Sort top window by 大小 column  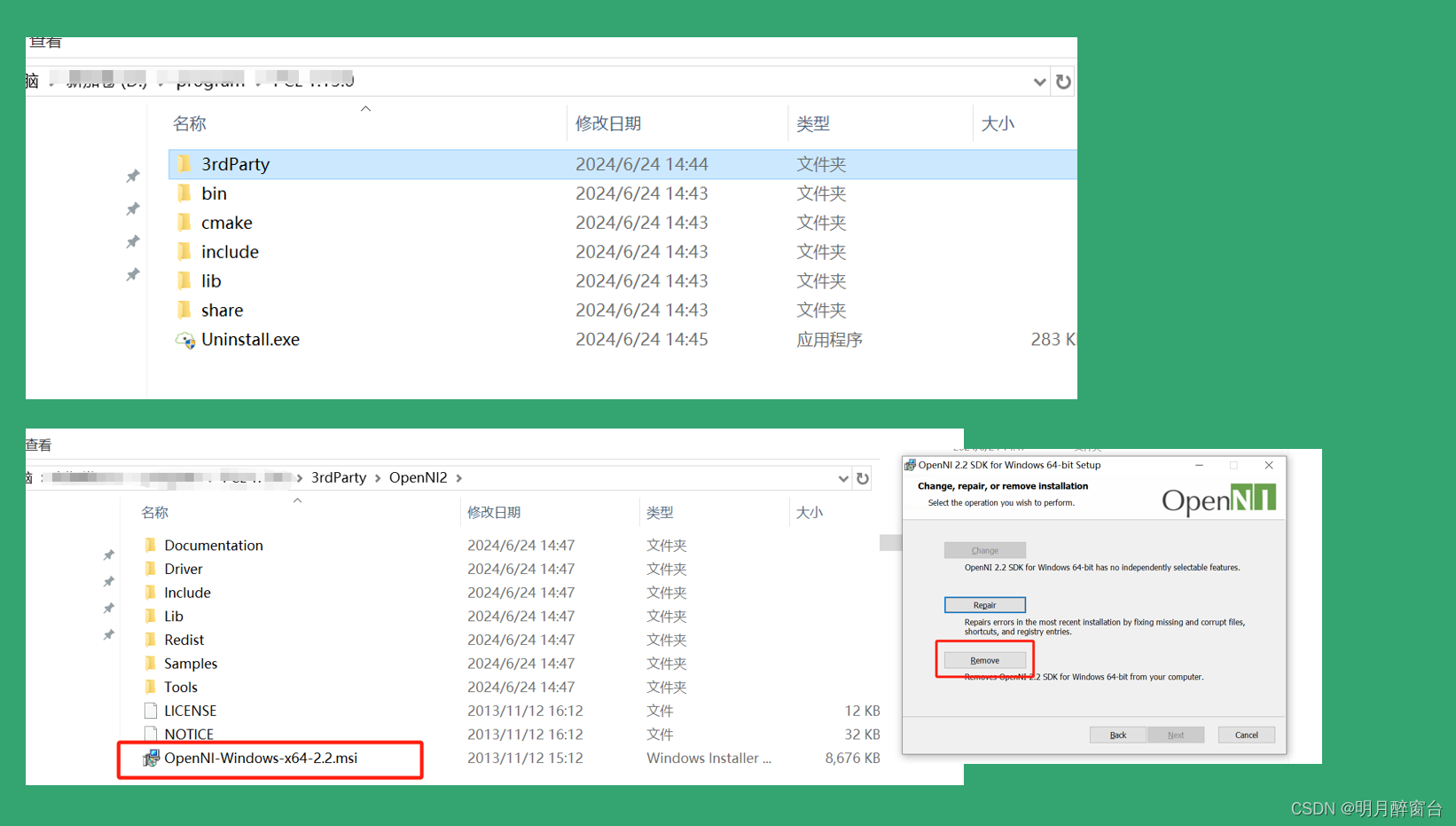click(998, 123)
